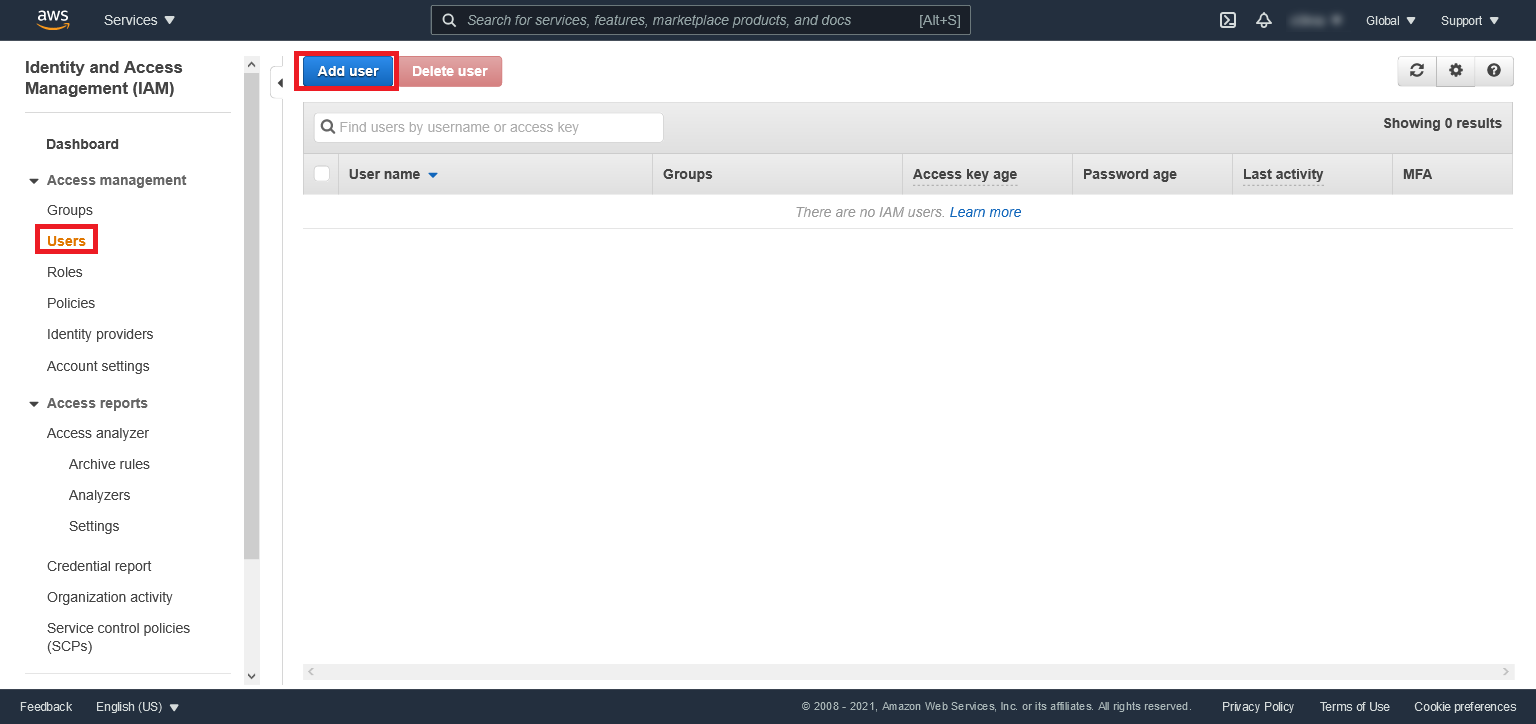
Task: Click the Identity and Access Management title
Action: point(104,78)
